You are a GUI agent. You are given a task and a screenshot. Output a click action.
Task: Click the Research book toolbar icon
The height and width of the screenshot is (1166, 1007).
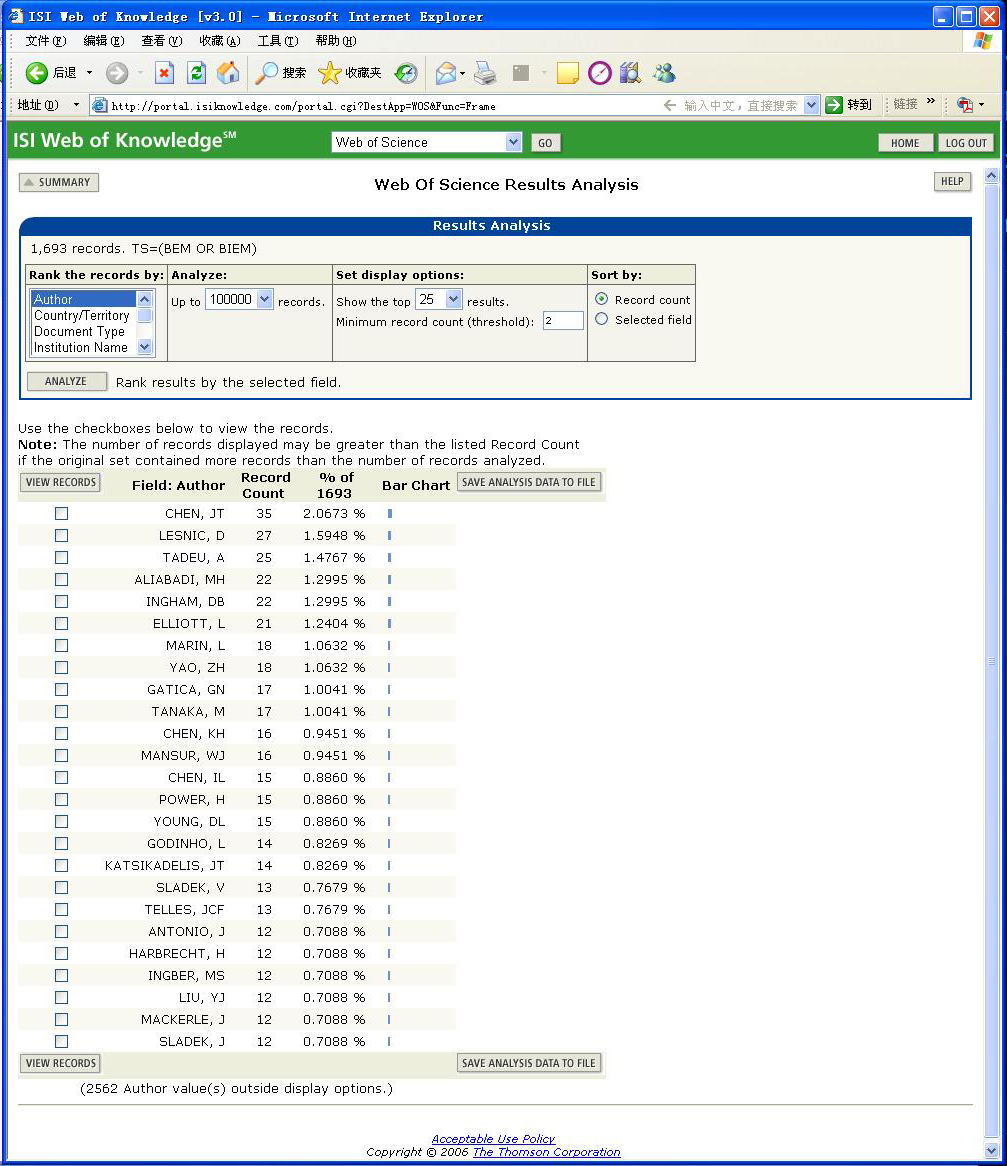[631, 73]
